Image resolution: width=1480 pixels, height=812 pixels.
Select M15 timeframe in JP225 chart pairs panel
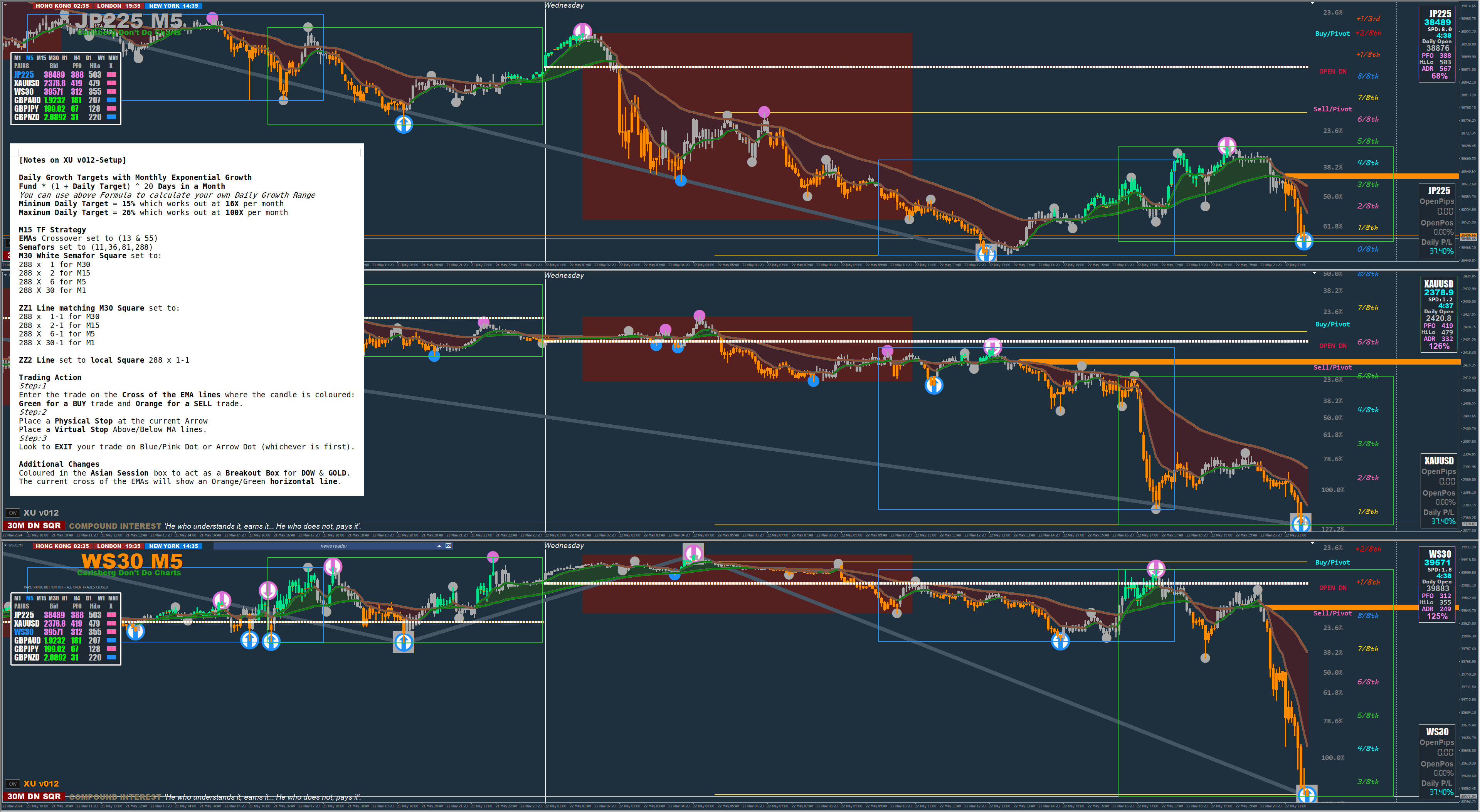point(41,57)
